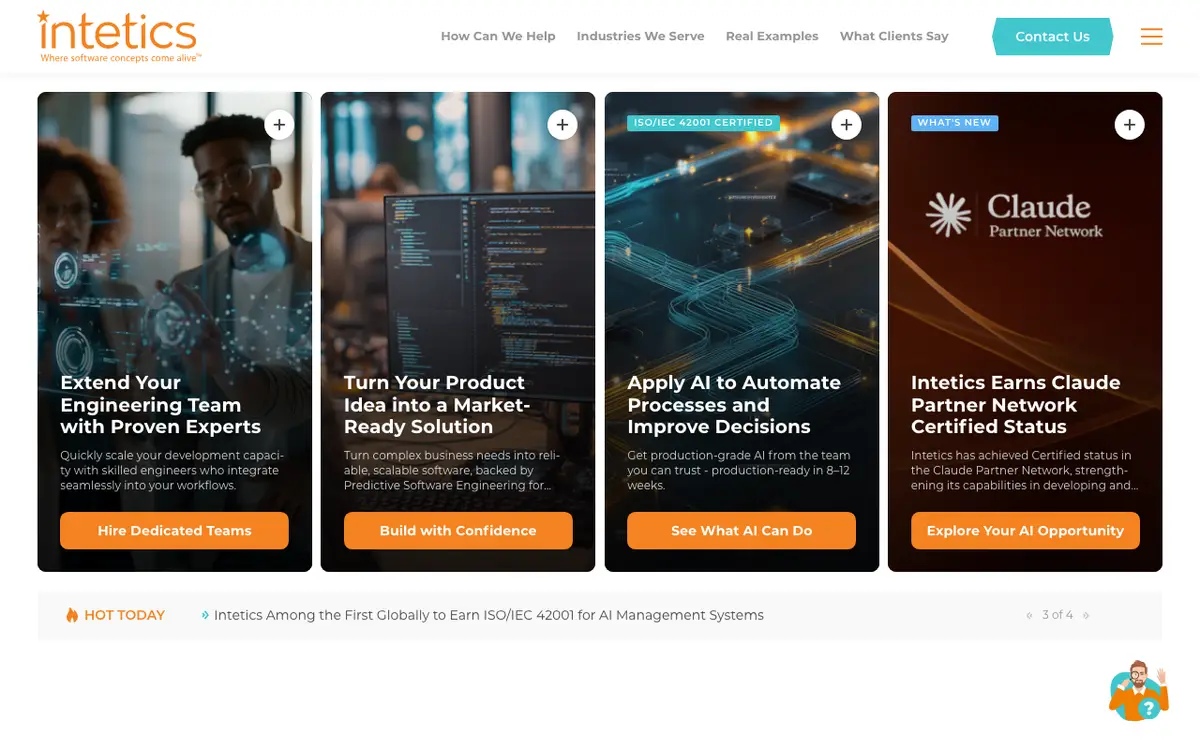Screen dimensions: 1200x750
Task: Click the Hire Dedicated Teams button
Action: pos(174,531)
